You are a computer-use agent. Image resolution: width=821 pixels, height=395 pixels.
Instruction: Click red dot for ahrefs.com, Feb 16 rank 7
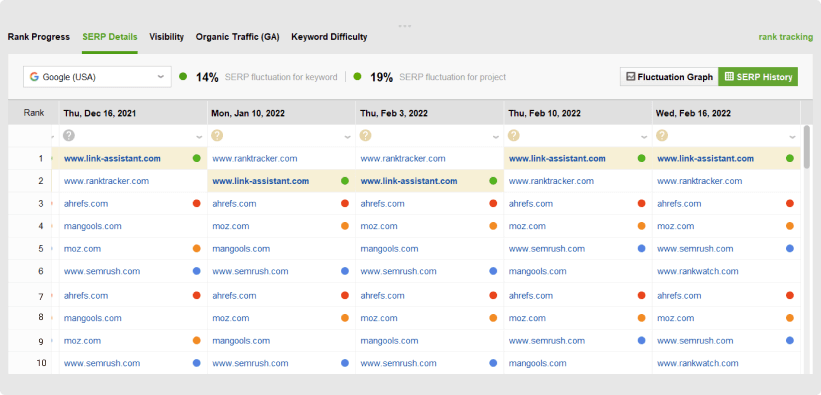coord(790,295)
